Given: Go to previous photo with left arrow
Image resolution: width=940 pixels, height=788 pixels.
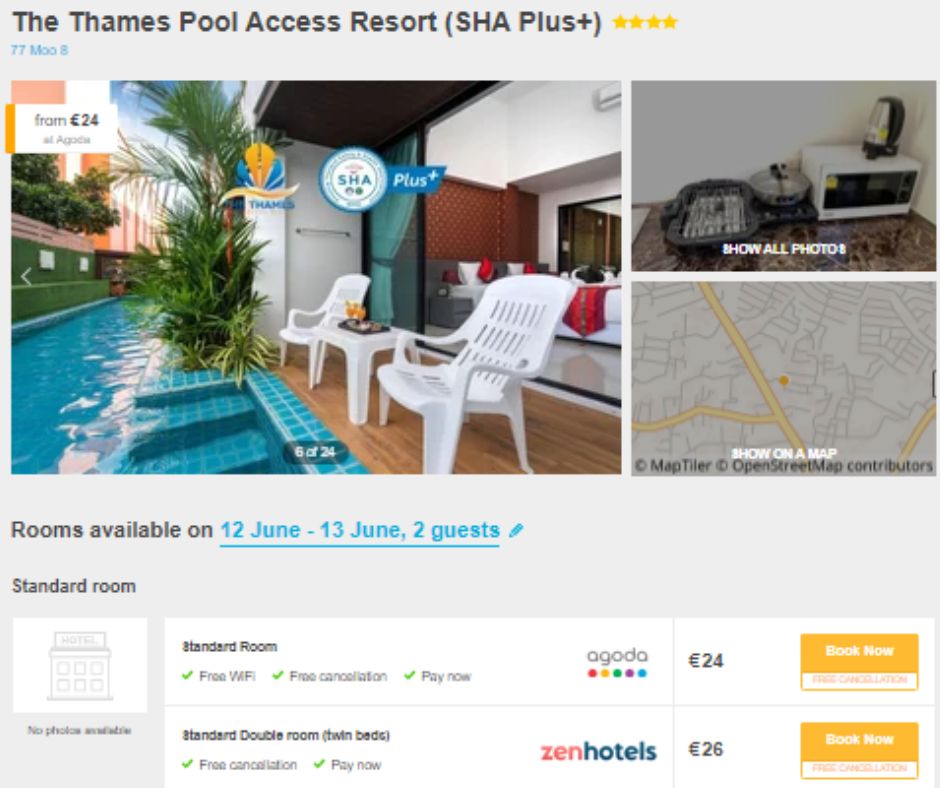Looking at the screenshot, I should point(26,276).
